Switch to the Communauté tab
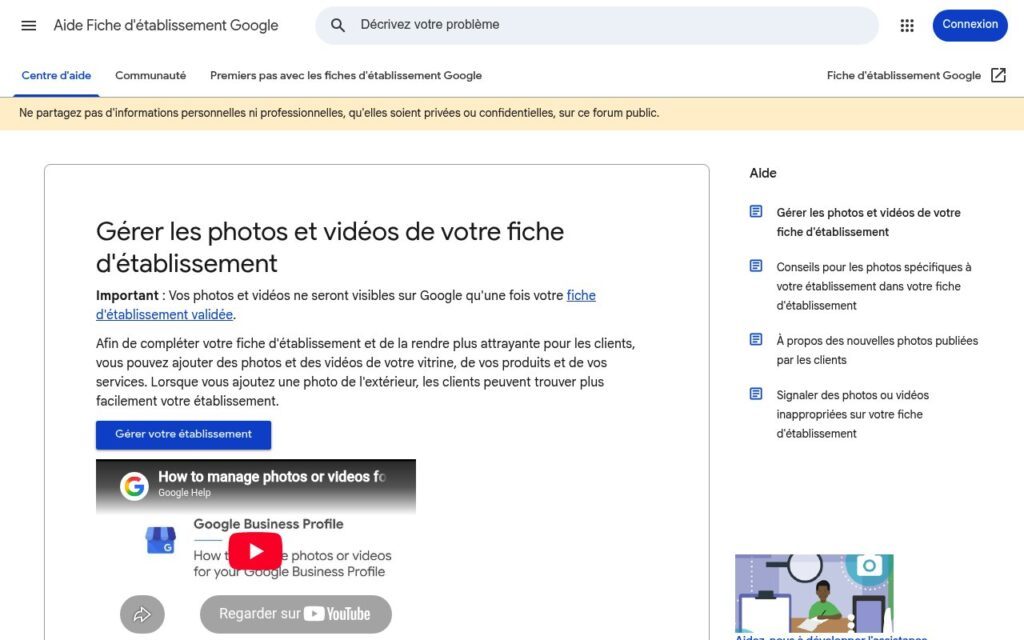This screenshot has width=1024, height=640. 150,75
